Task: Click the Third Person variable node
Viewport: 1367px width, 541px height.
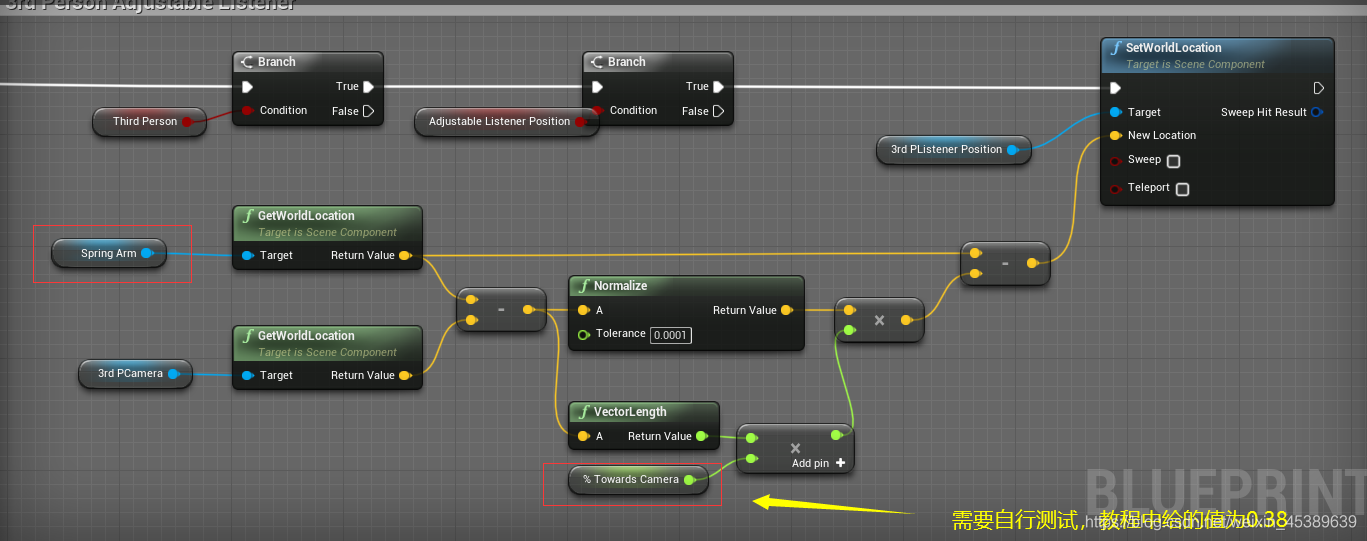Action: [149, 121]
